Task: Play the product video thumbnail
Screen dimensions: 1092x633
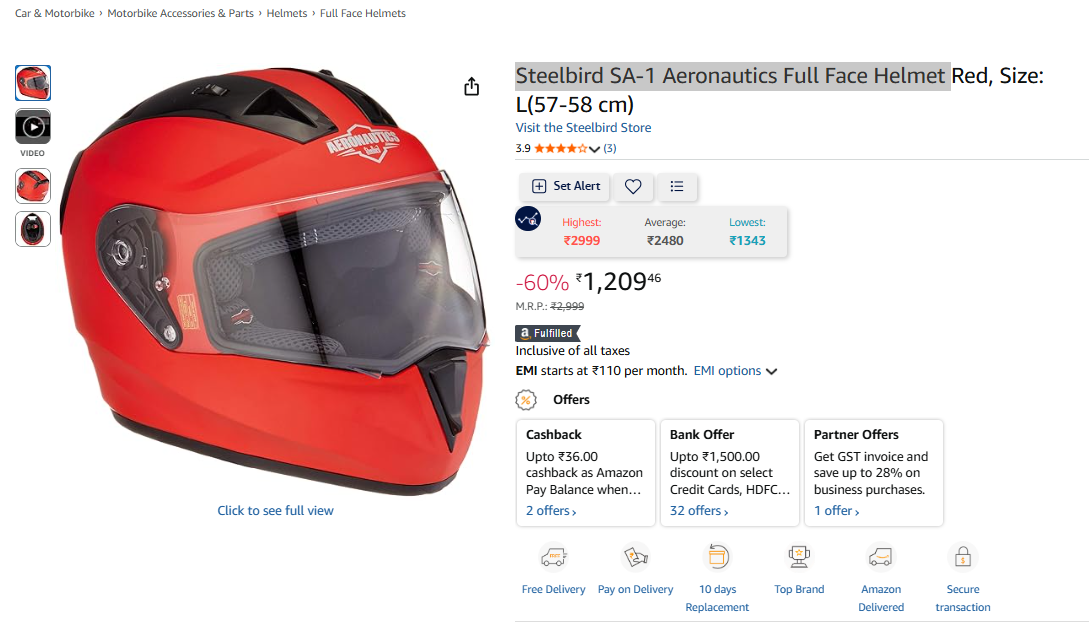Action: (33, 127)
